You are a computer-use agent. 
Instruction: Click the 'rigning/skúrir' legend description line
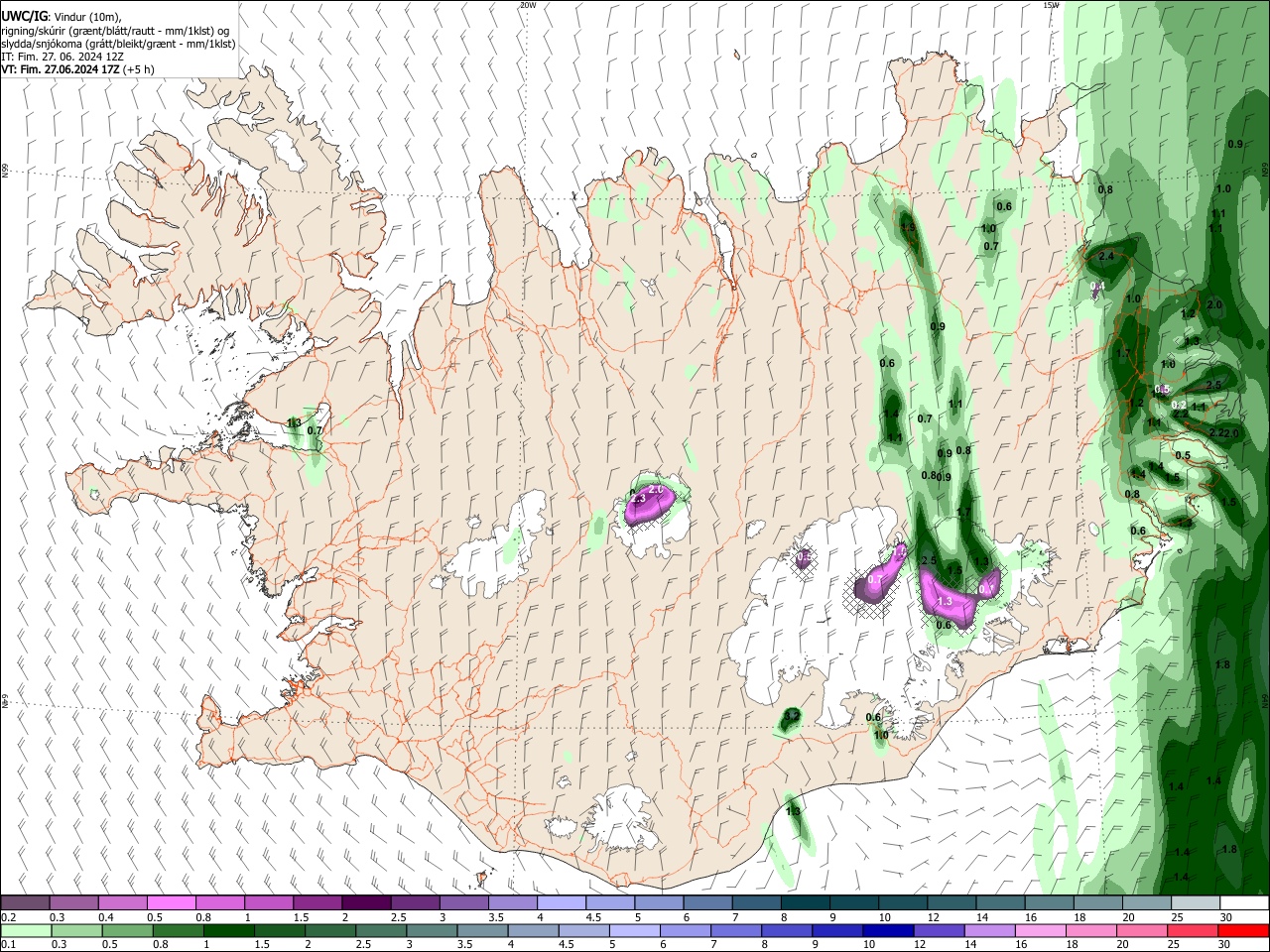[x=115, y=31]
